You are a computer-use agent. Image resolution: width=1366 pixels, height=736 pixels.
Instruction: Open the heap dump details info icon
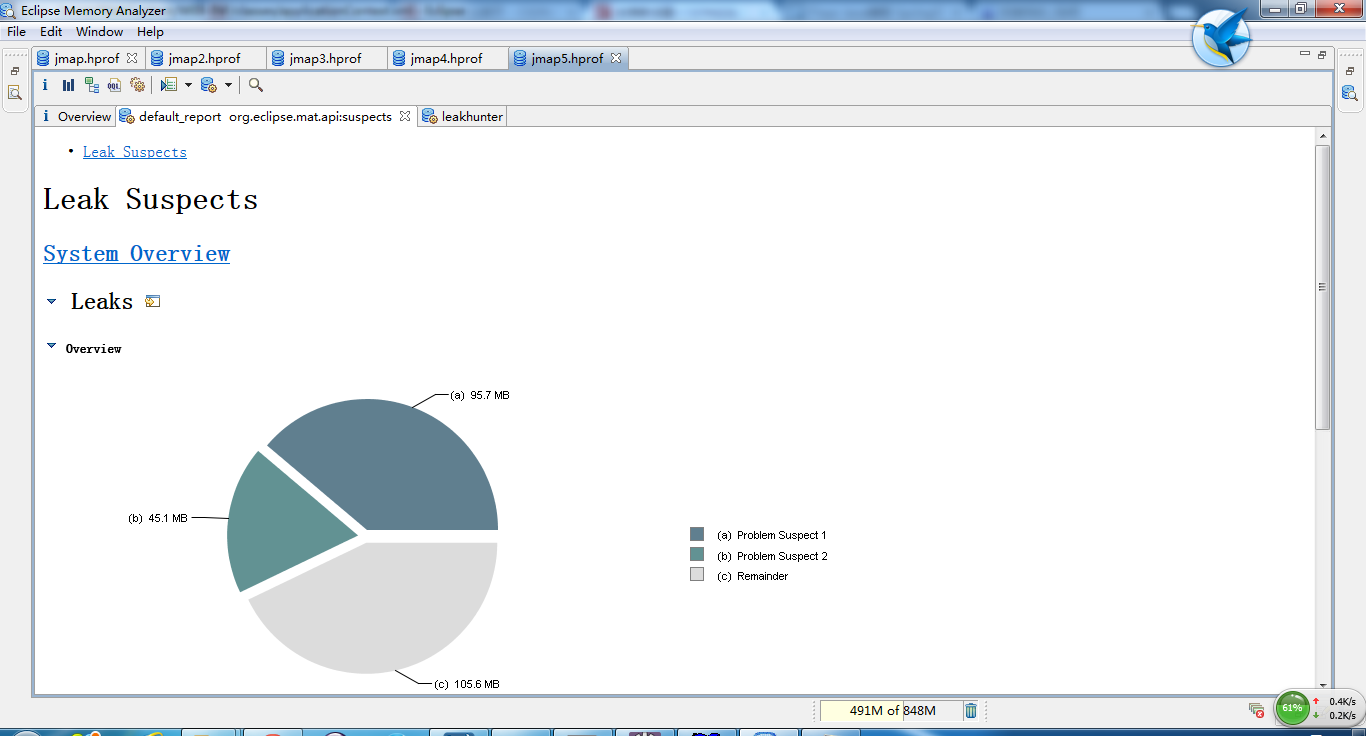pos(45,85)
